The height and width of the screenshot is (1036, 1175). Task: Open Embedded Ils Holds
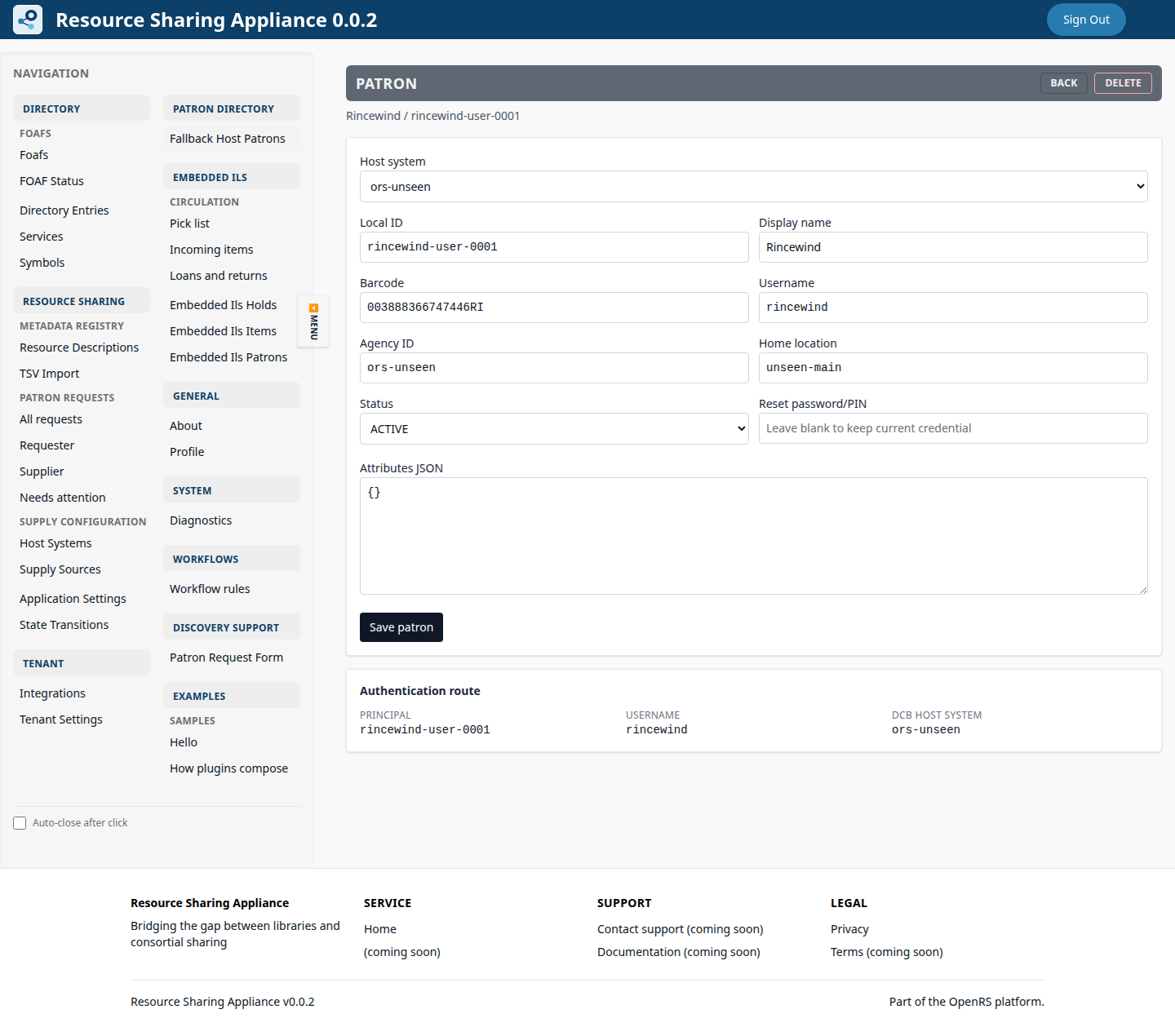pos(223,305)
